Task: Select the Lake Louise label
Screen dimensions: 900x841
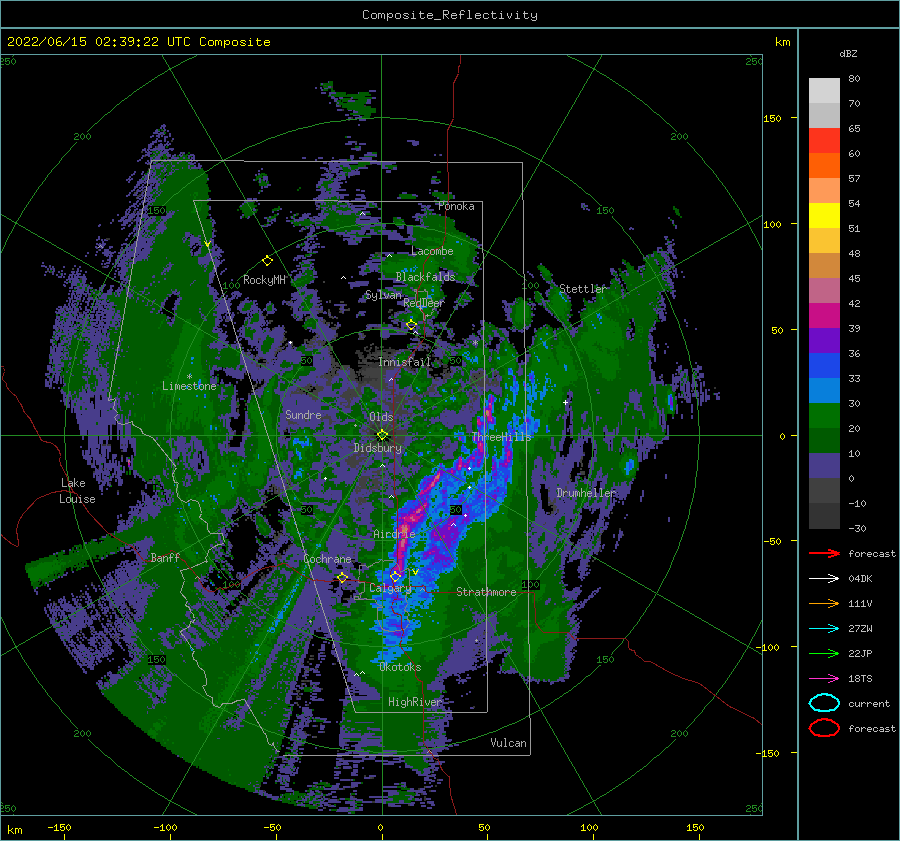Action: click(x=77, y=491)
